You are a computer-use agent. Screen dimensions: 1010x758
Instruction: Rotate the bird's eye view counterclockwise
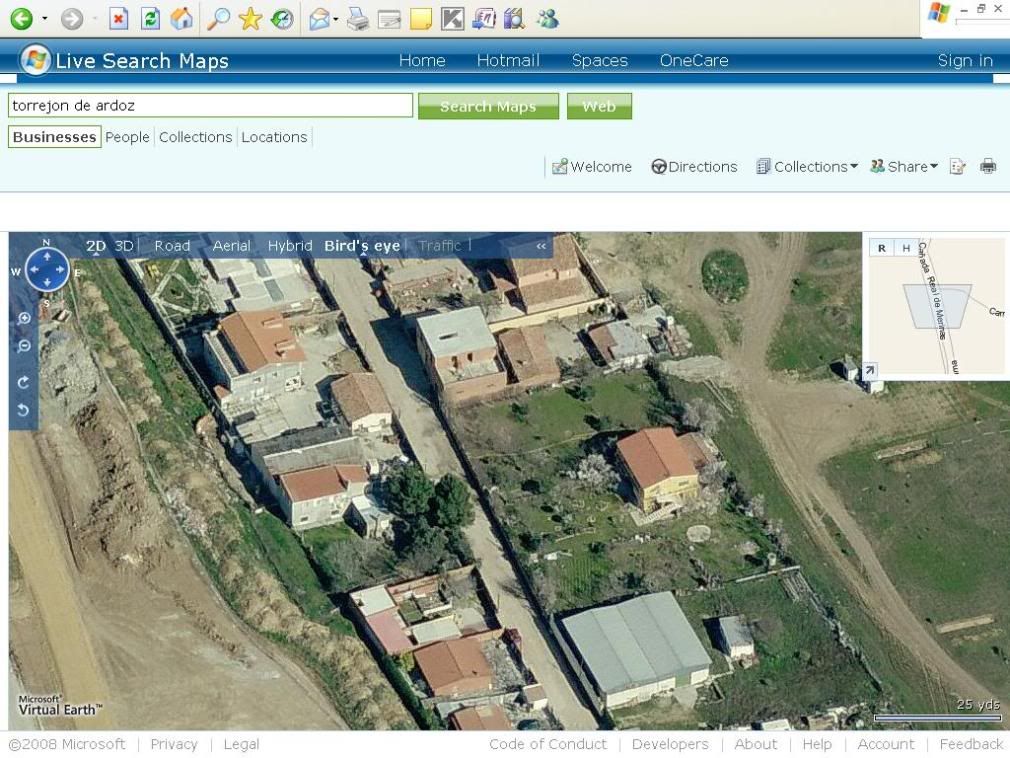(24, 410)
